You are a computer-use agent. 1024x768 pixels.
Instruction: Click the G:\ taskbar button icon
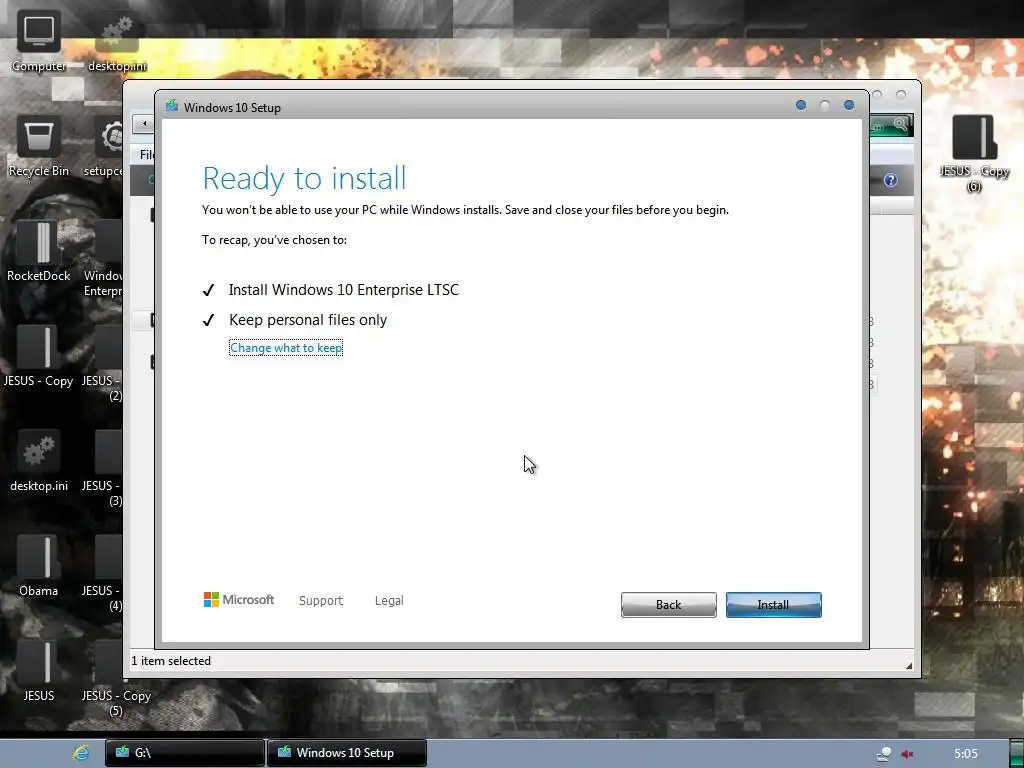tap(122, 752)
